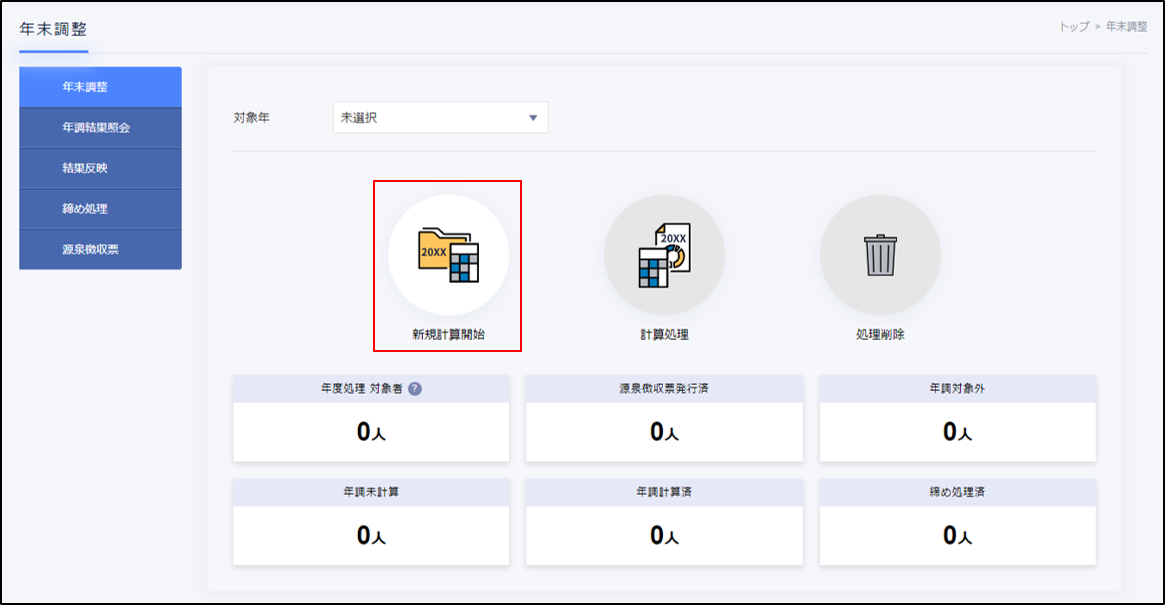
Task: Click help icon beside 年度処理 対象者
Action: tap(415, 389)
